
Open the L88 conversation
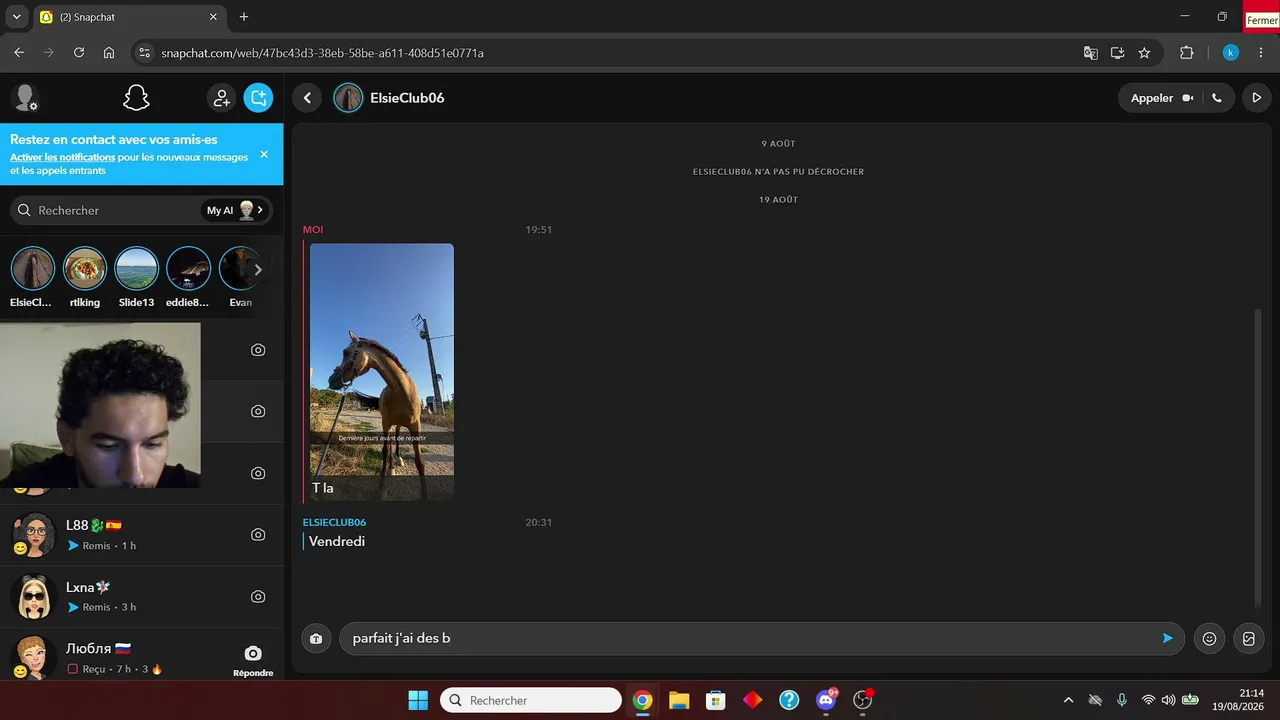click(x=141, y=535)
